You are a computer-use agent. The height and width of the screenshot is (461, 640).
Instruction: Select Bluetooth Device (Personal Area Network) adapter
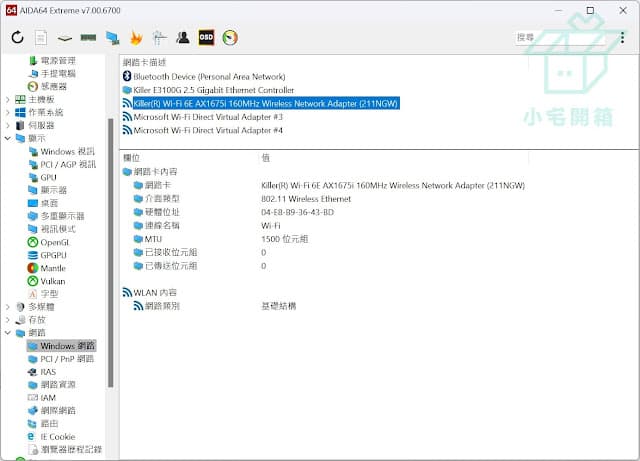tap(209, 77)
